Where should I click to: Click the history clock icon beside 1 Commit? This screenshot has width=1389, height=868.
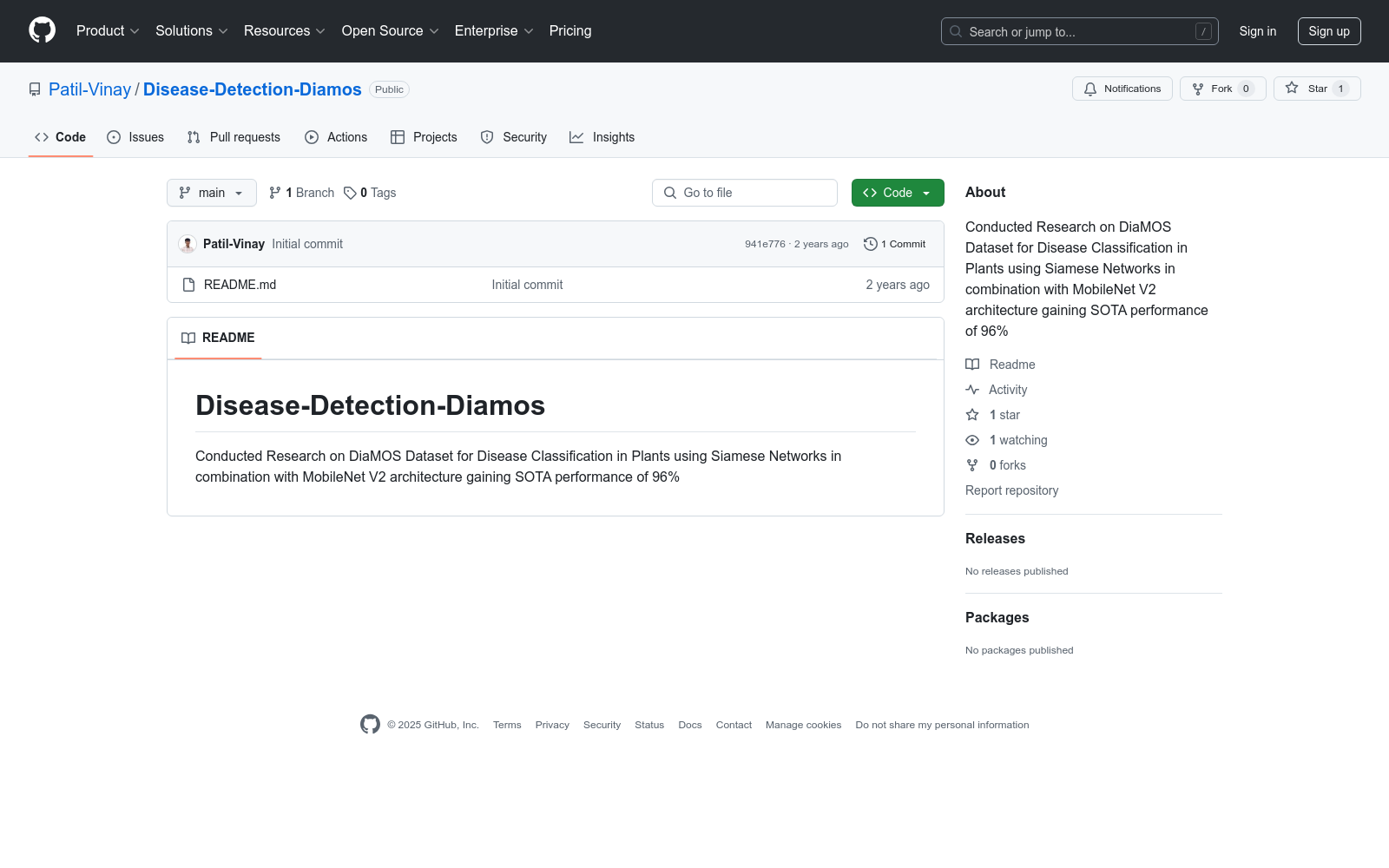click(871, 244)
